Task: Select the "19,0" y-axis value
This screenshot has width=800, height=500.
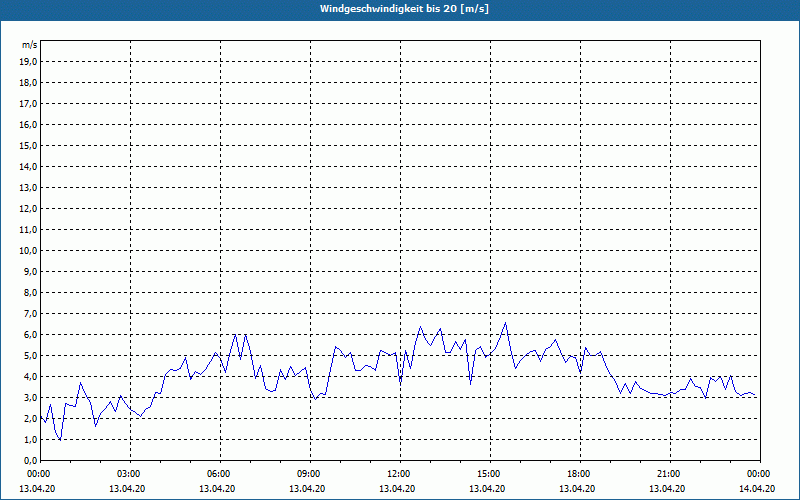Action: click(x=28, y=62)
